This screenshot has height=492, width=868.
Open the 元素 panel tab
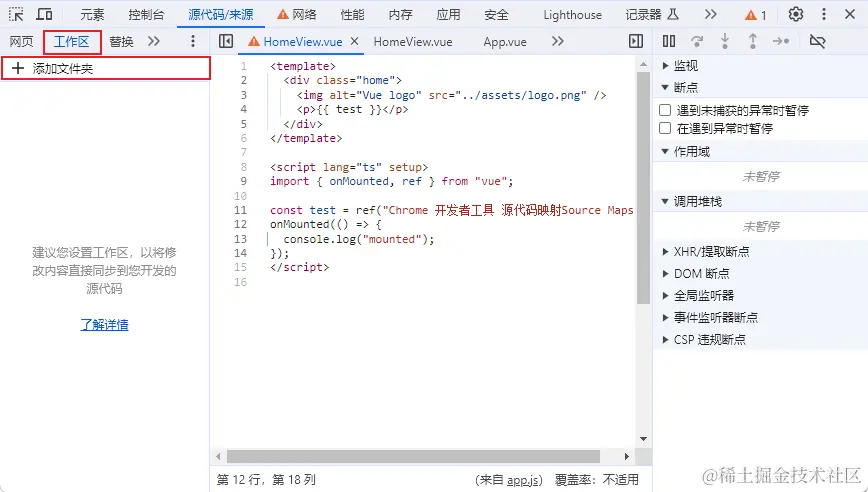(92, 15)
